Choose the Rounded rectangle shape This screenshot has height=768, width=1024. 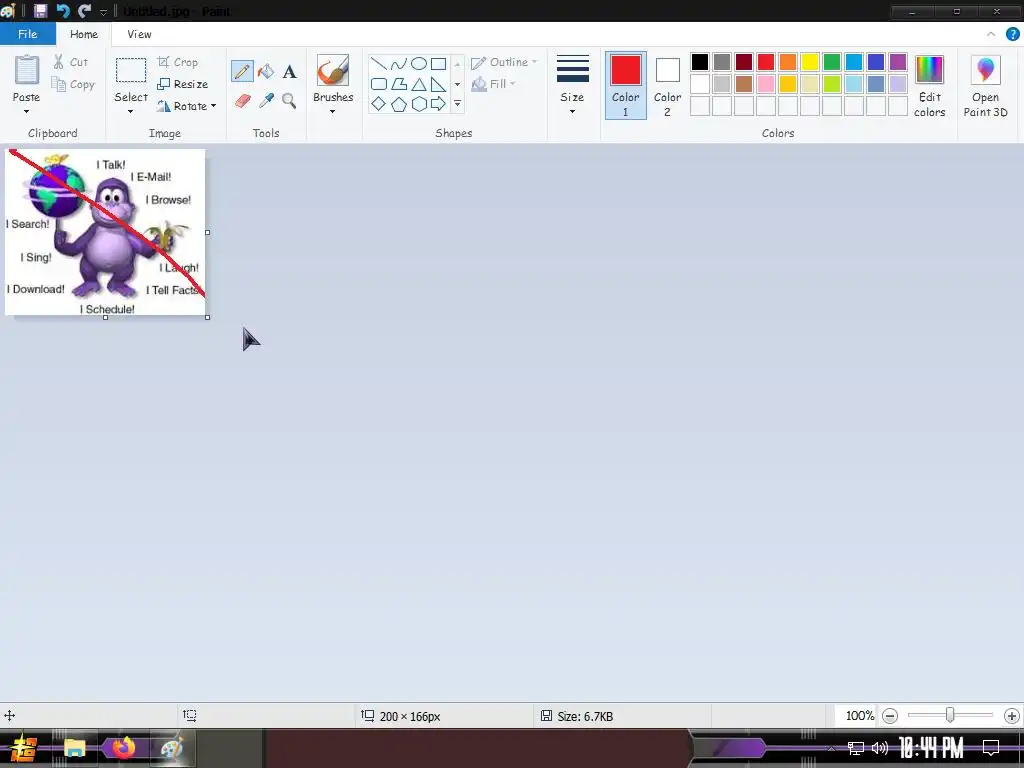379,84
